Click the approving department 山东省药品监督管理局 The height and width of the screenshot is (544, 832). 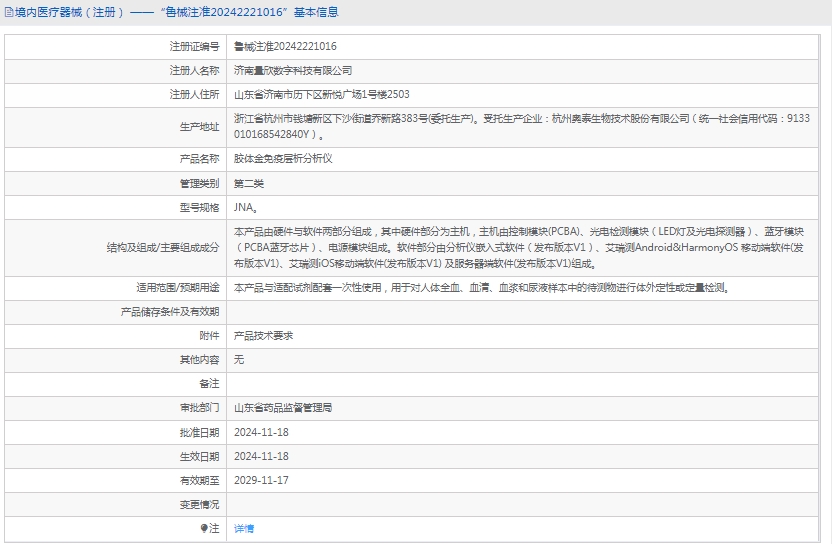[x=283, y=408]
